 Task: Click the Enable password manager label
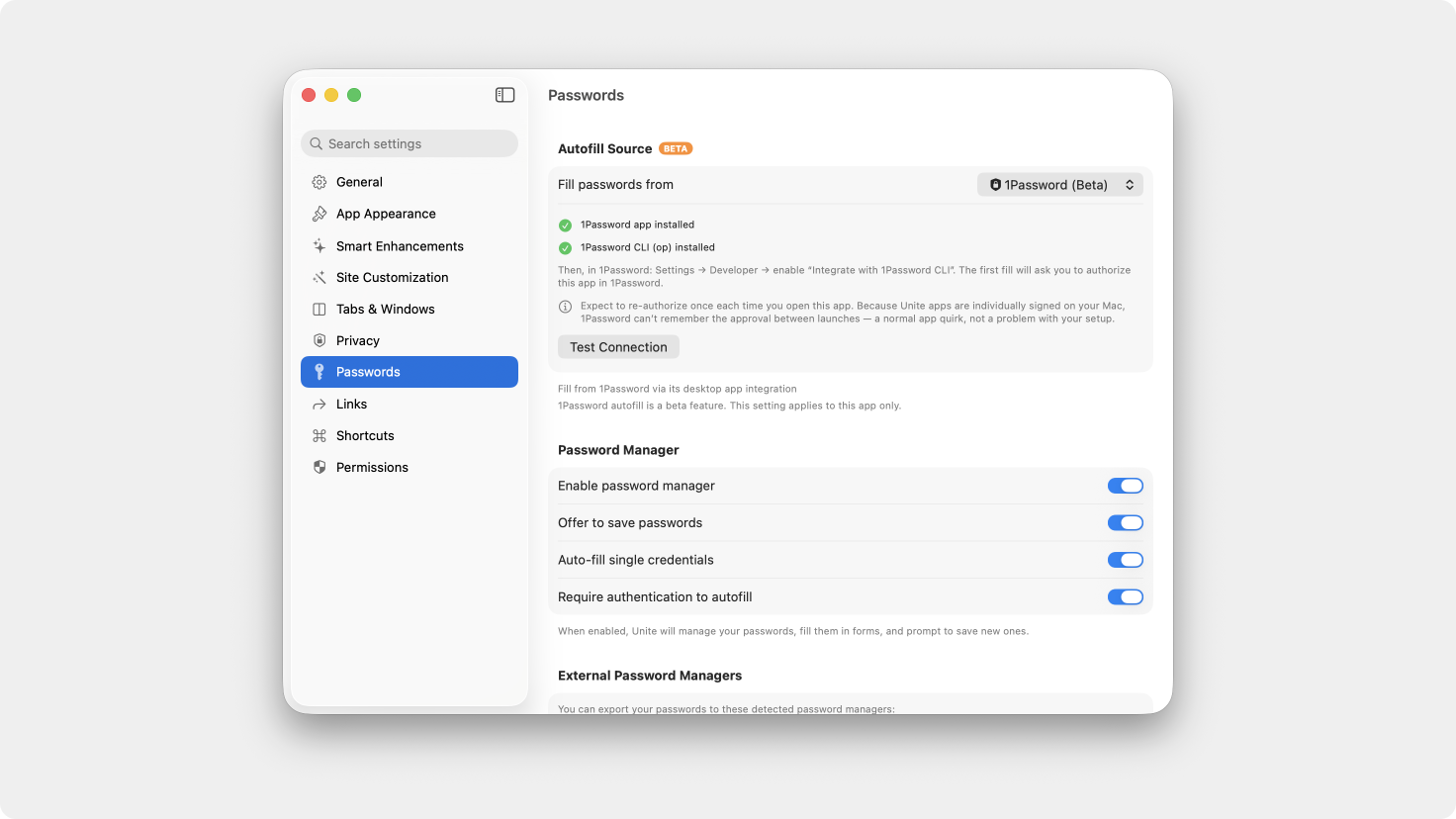(636, 486)
